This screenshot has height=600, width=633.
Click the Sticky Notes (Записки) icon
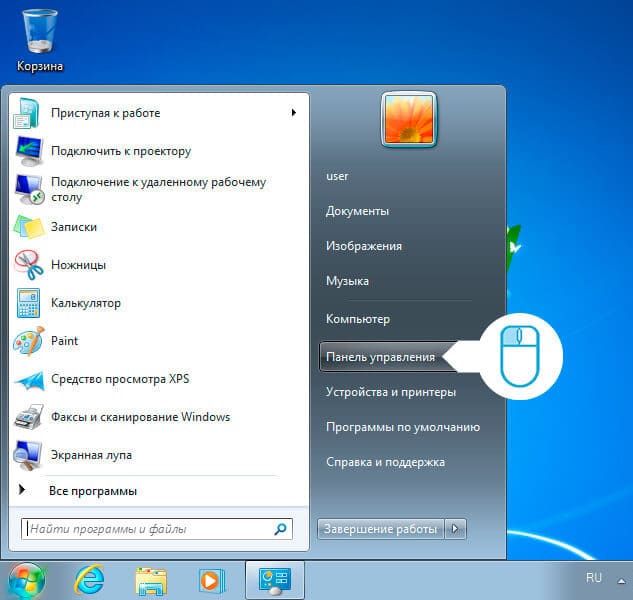pos(28,227)
